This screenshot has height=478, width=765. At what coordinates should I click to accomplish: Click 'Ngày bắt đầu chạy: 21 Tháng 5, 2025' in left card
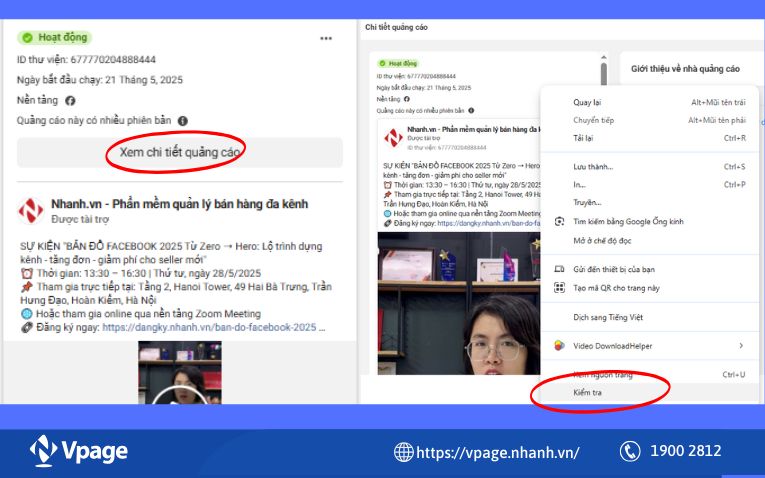100,80
